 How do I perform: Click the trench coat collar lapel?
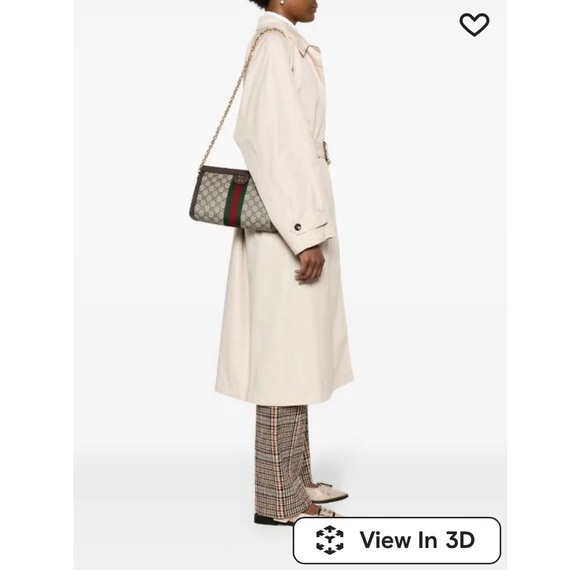coord(309,48)
